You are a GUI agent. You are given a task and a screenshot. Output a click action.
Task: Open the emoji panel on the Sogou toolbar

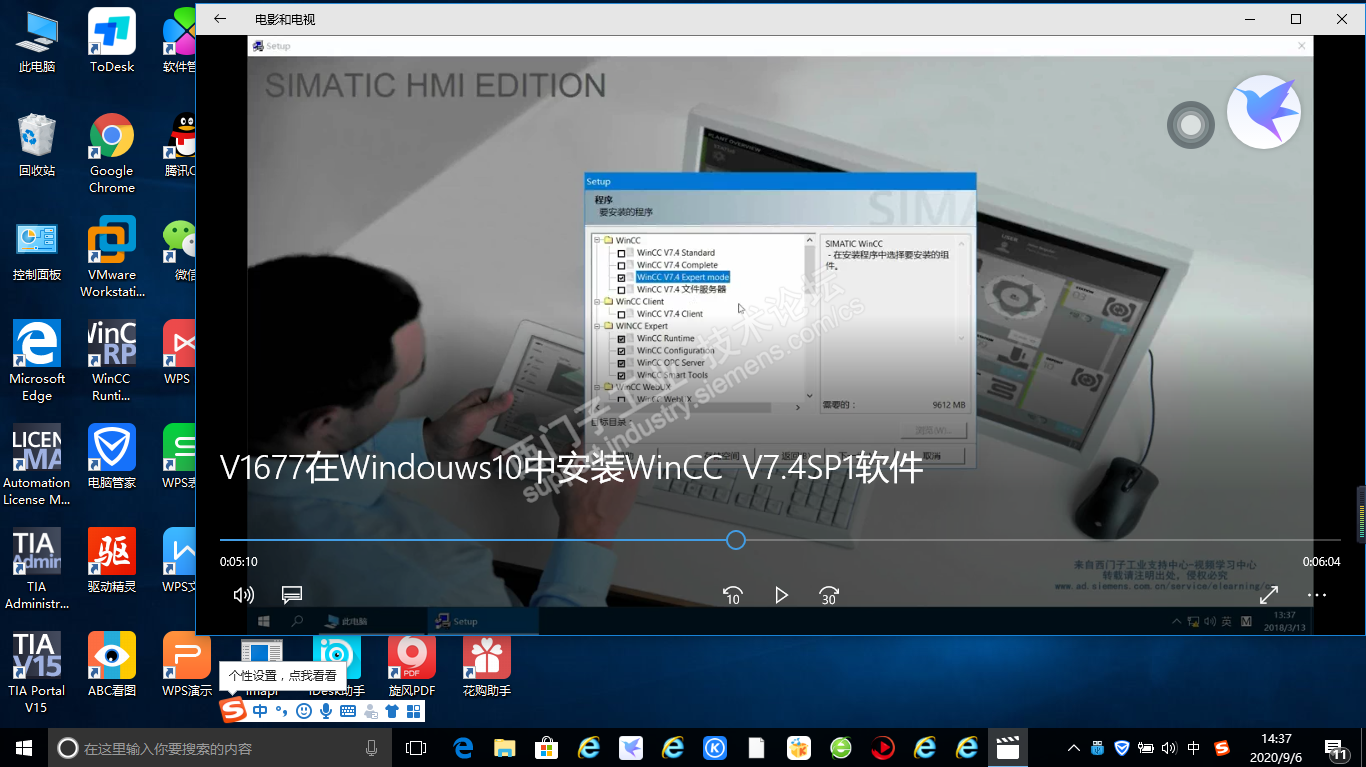(304, 711)
